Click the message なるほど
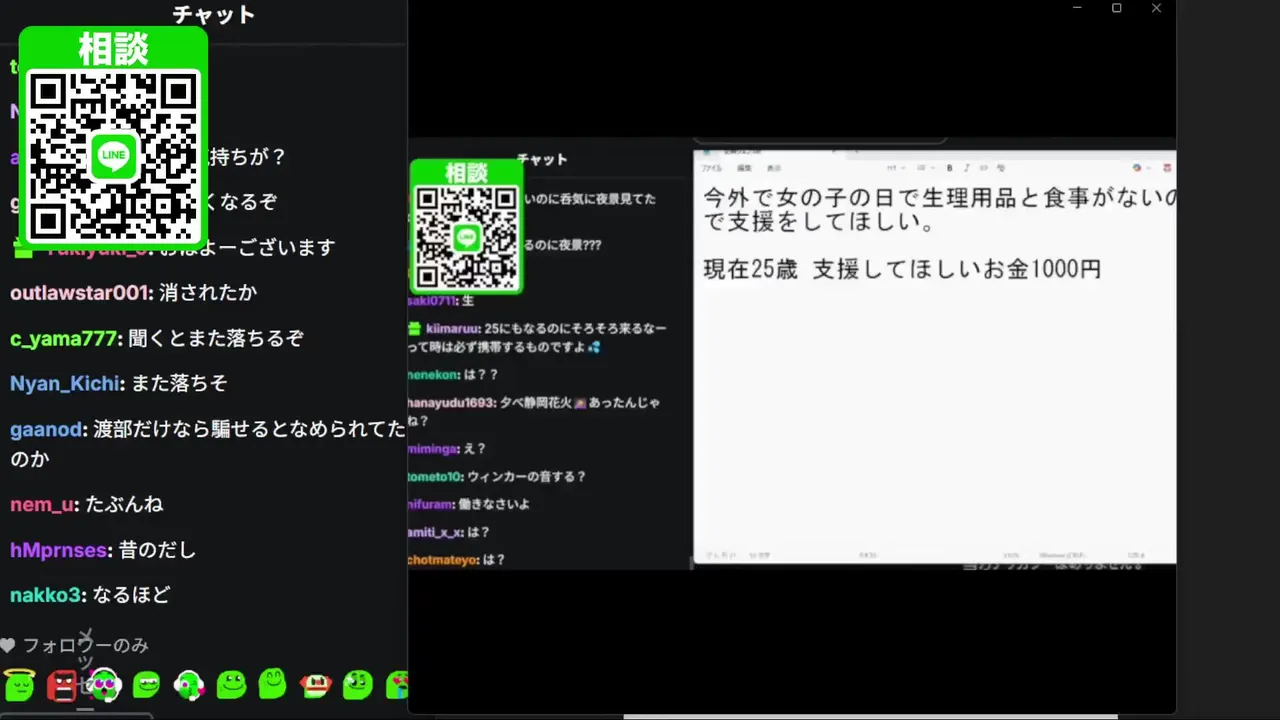Viewport: 1280px width, 720px height. click(131, 595)
